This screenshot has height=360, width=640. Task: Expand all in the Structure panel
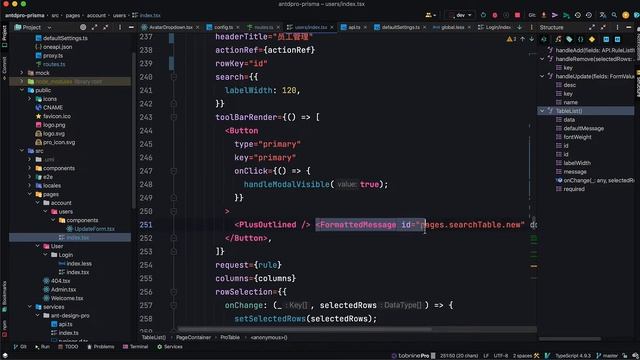pos(592,27)
